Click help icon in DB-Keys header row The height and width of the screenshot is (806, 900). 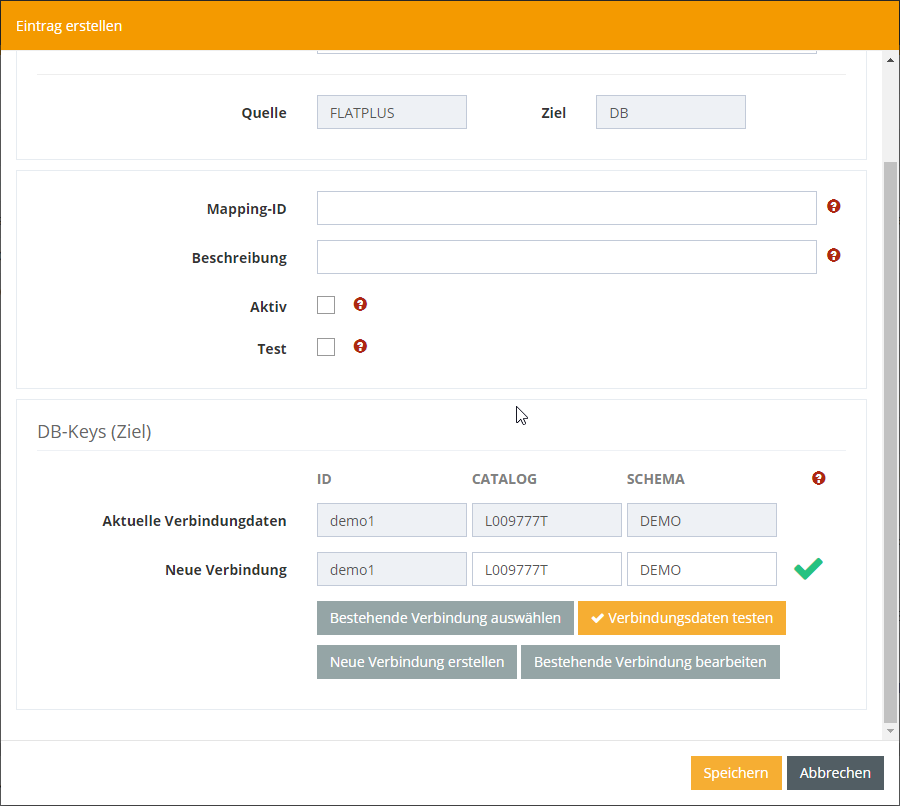(x=819, y=479)
